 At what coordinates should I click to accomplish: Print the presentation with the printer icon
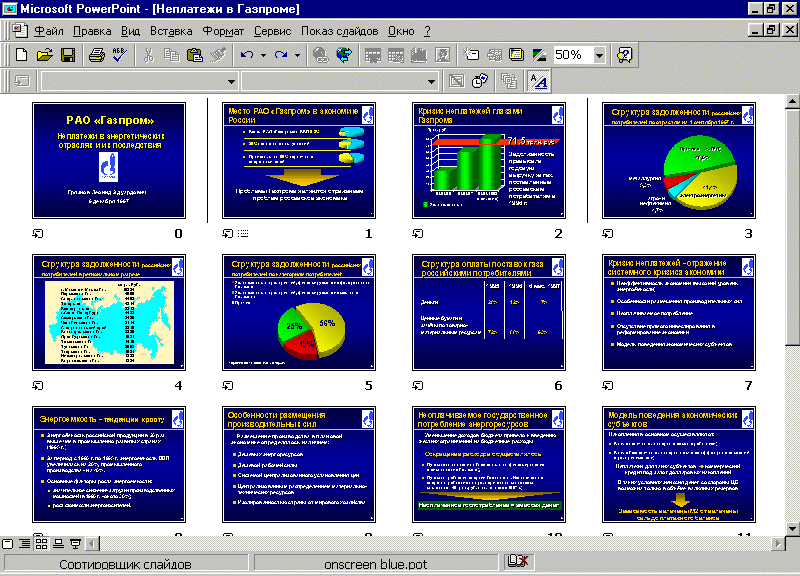[x=96, y=55]
